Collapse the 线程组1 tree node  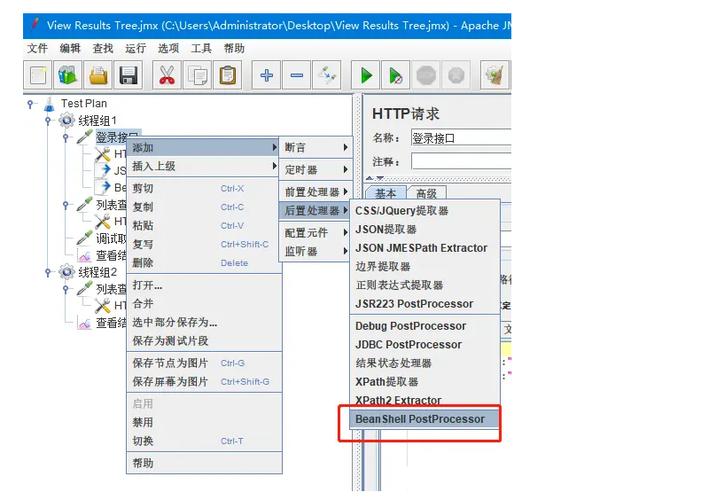[48, 121]
